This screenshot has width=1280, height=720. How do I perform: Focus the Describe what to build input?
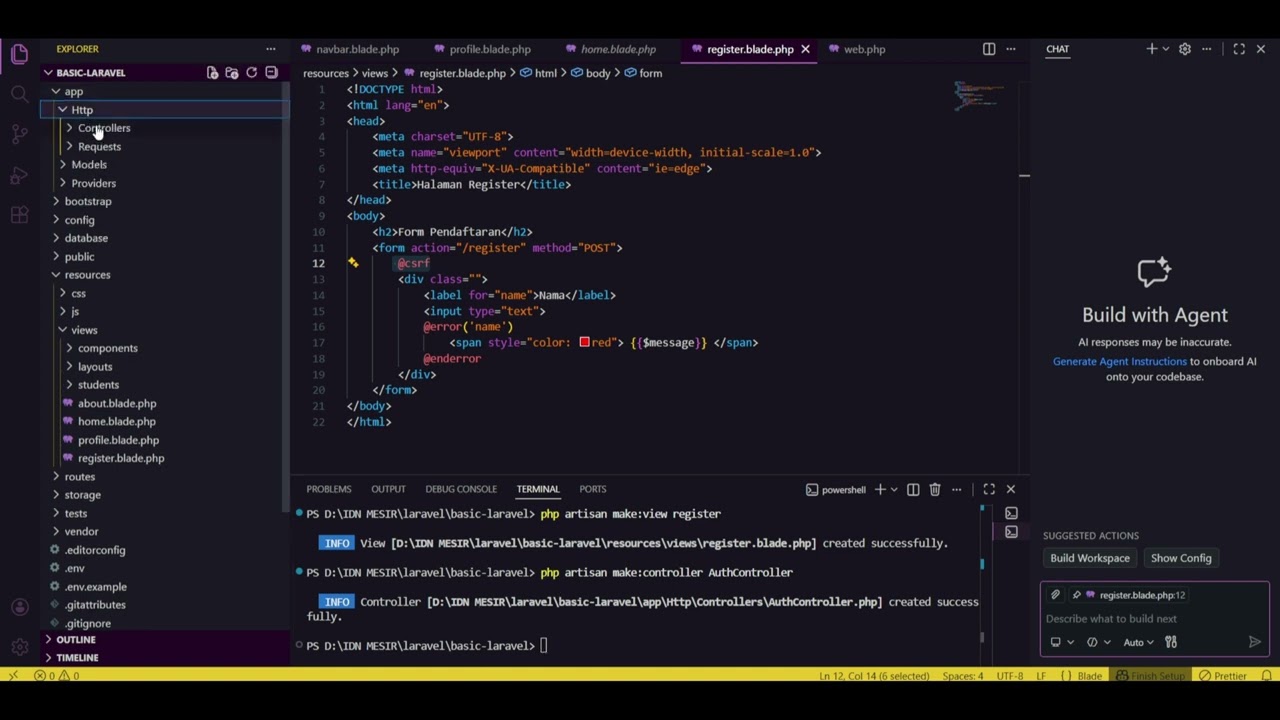click(1154, 619)
